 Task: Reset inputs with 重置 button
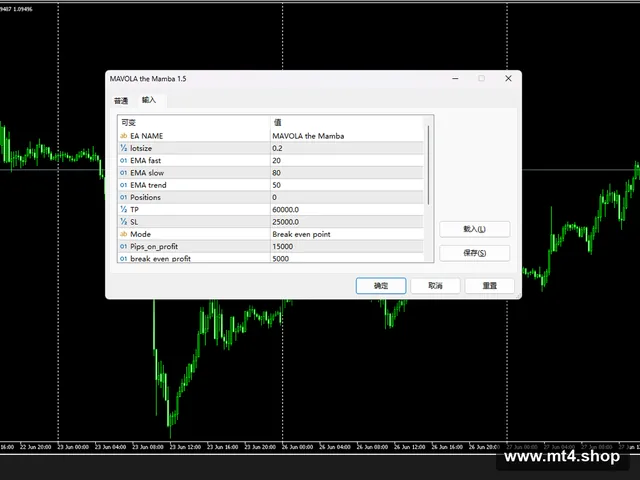(489, 286)
